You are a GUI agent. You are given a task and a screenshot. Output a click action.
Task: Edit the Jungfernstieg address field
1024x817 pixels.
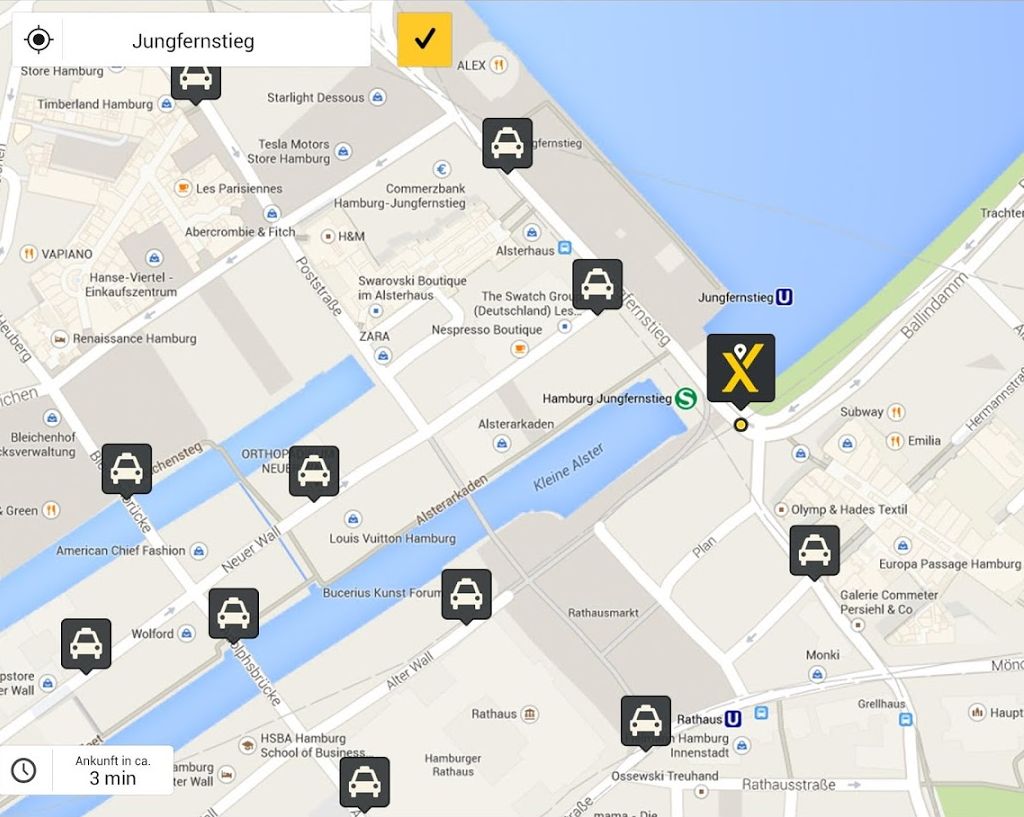click(216, 40)
